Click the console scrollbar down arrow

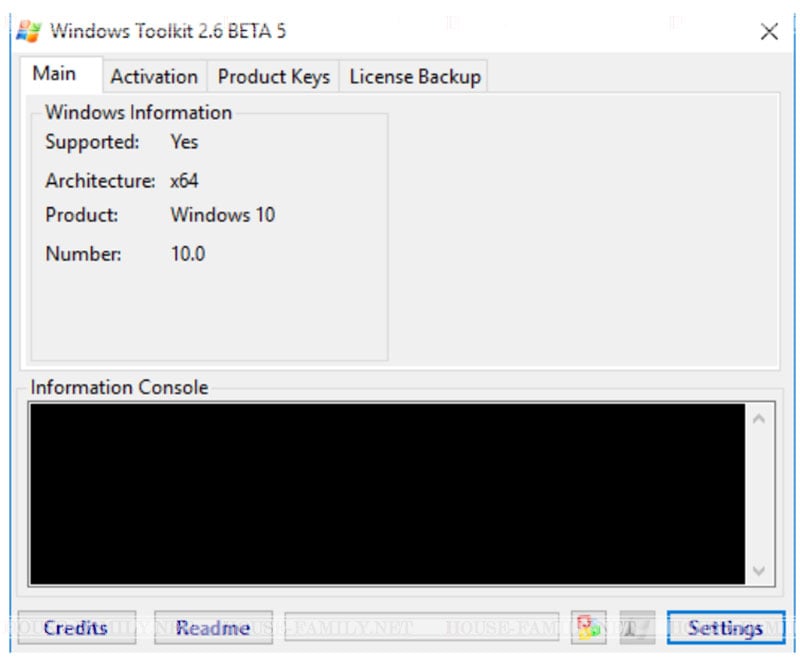759,570
